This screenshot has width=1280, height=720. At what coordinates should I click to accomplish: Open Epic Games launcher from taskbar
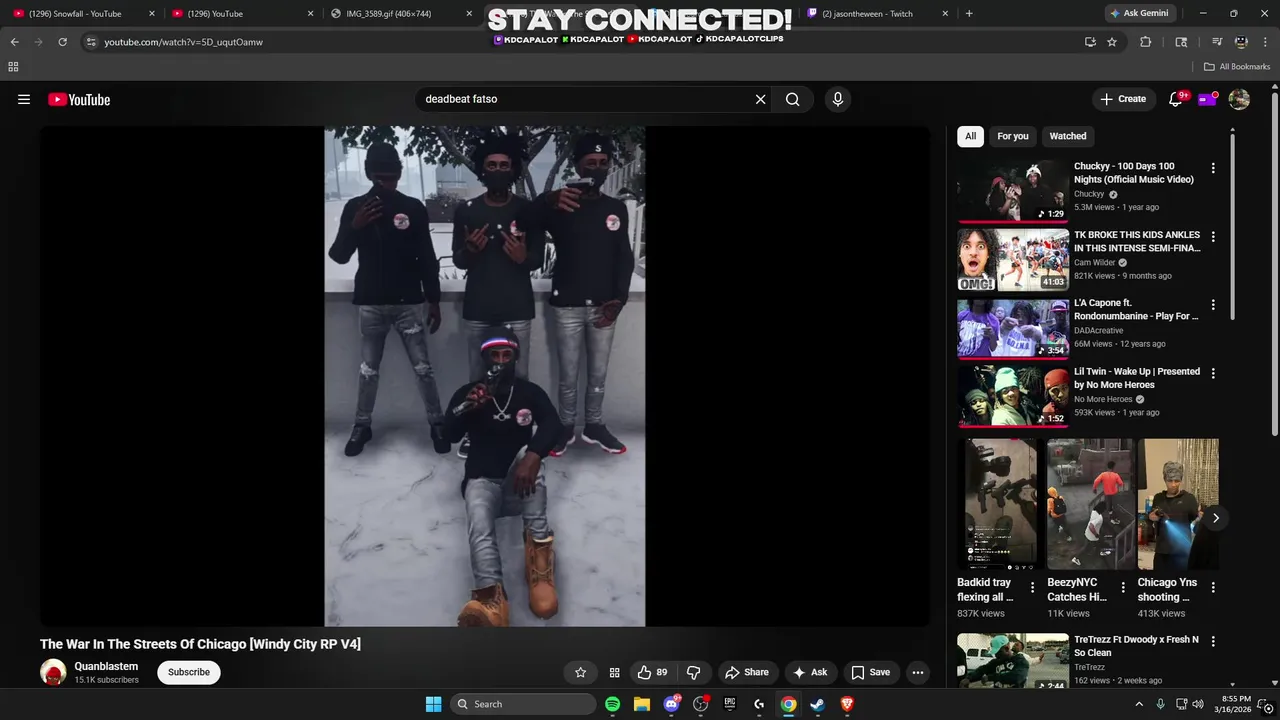pos(730,704)
